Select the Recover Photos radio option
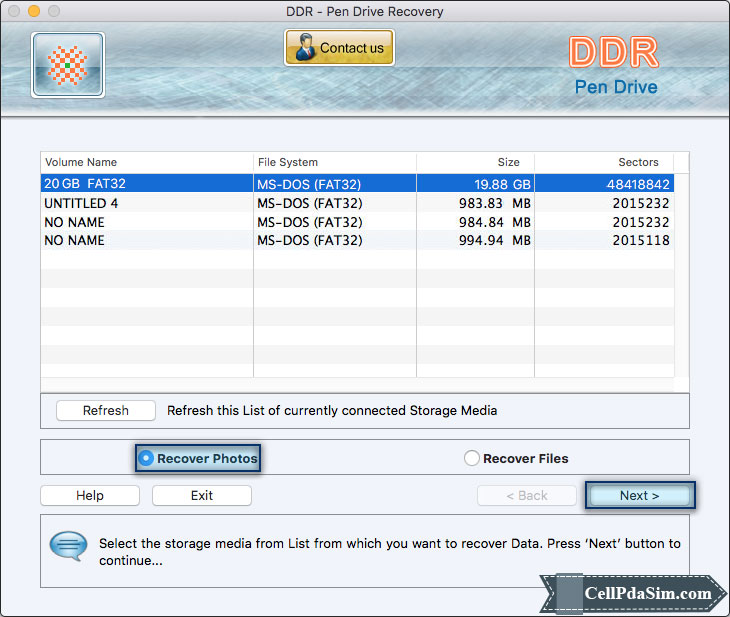Viewport: 730px width, 617px height. click(x=198, y=458)
